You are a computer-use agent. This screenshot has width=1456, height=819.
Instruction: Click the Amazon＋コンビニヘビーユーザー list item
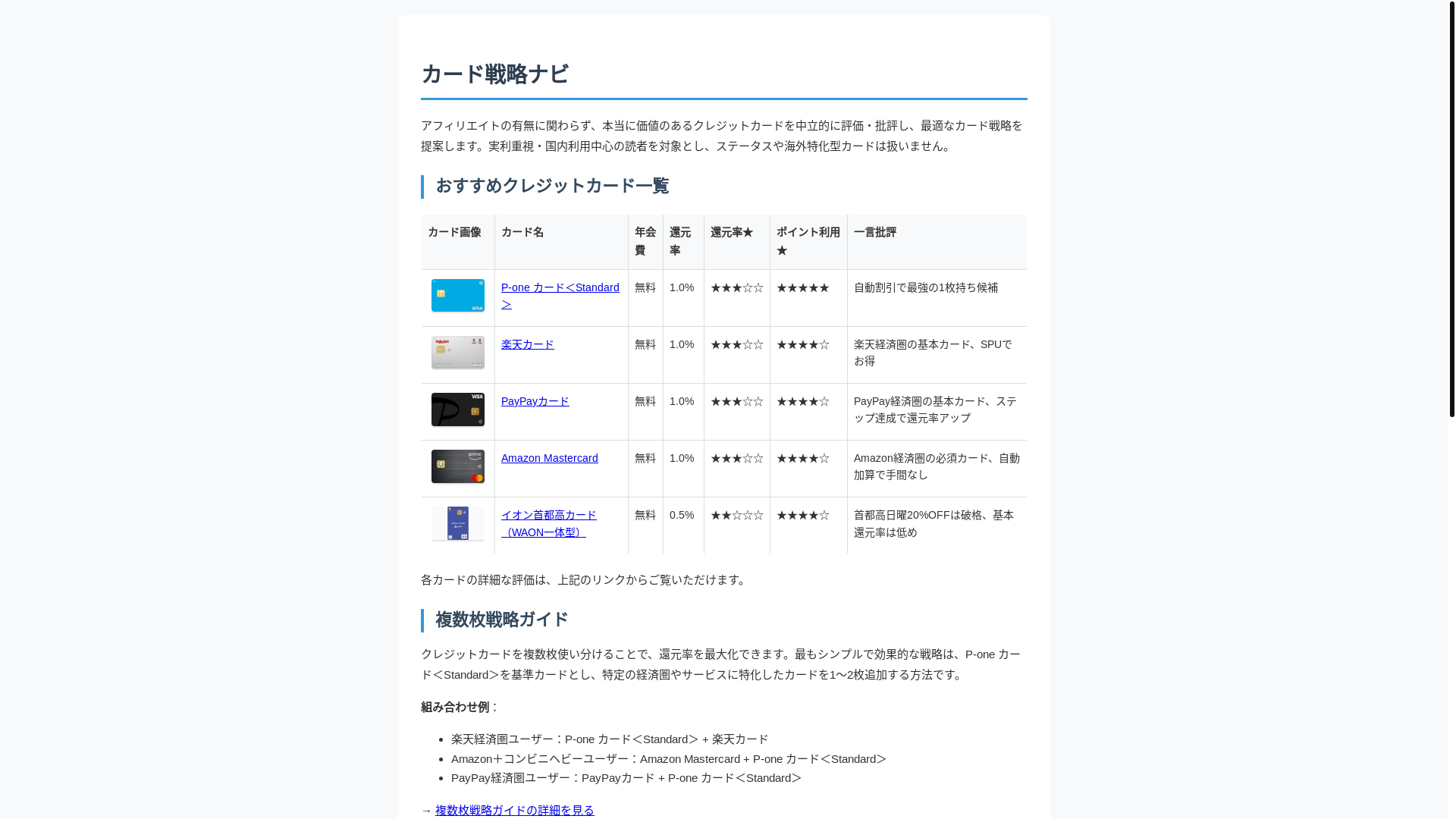669,758
